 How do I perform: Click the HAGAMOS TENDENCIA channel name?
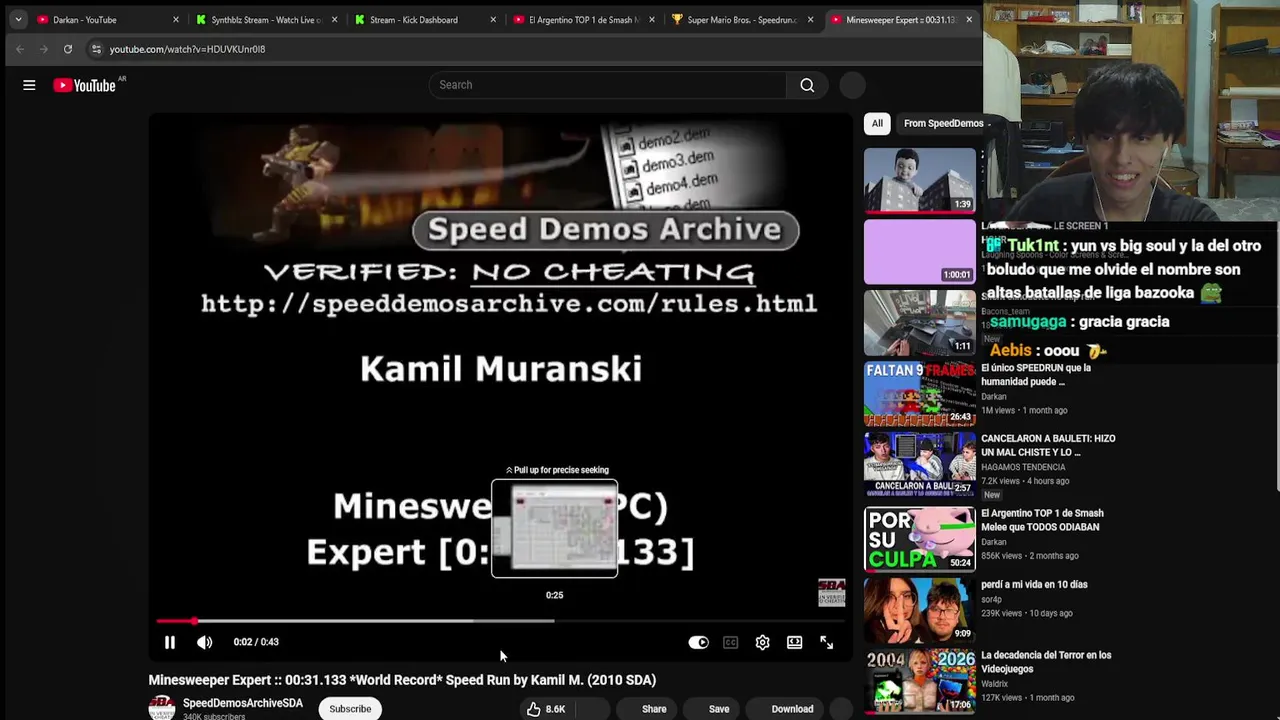(x=1023, y=467)
